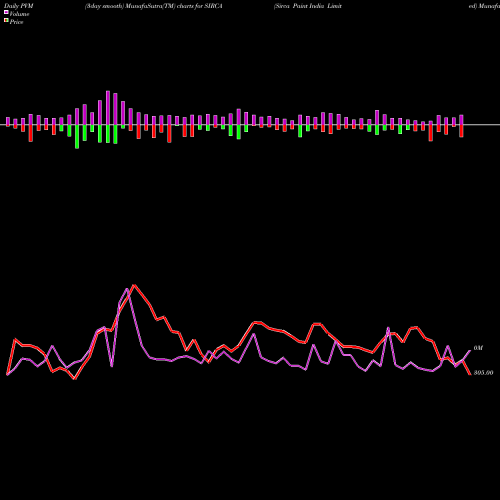Image resolution: width=500 pixels, height=500 pixels.
Task: Click the 305.00 price axis label
Action: 483,373
